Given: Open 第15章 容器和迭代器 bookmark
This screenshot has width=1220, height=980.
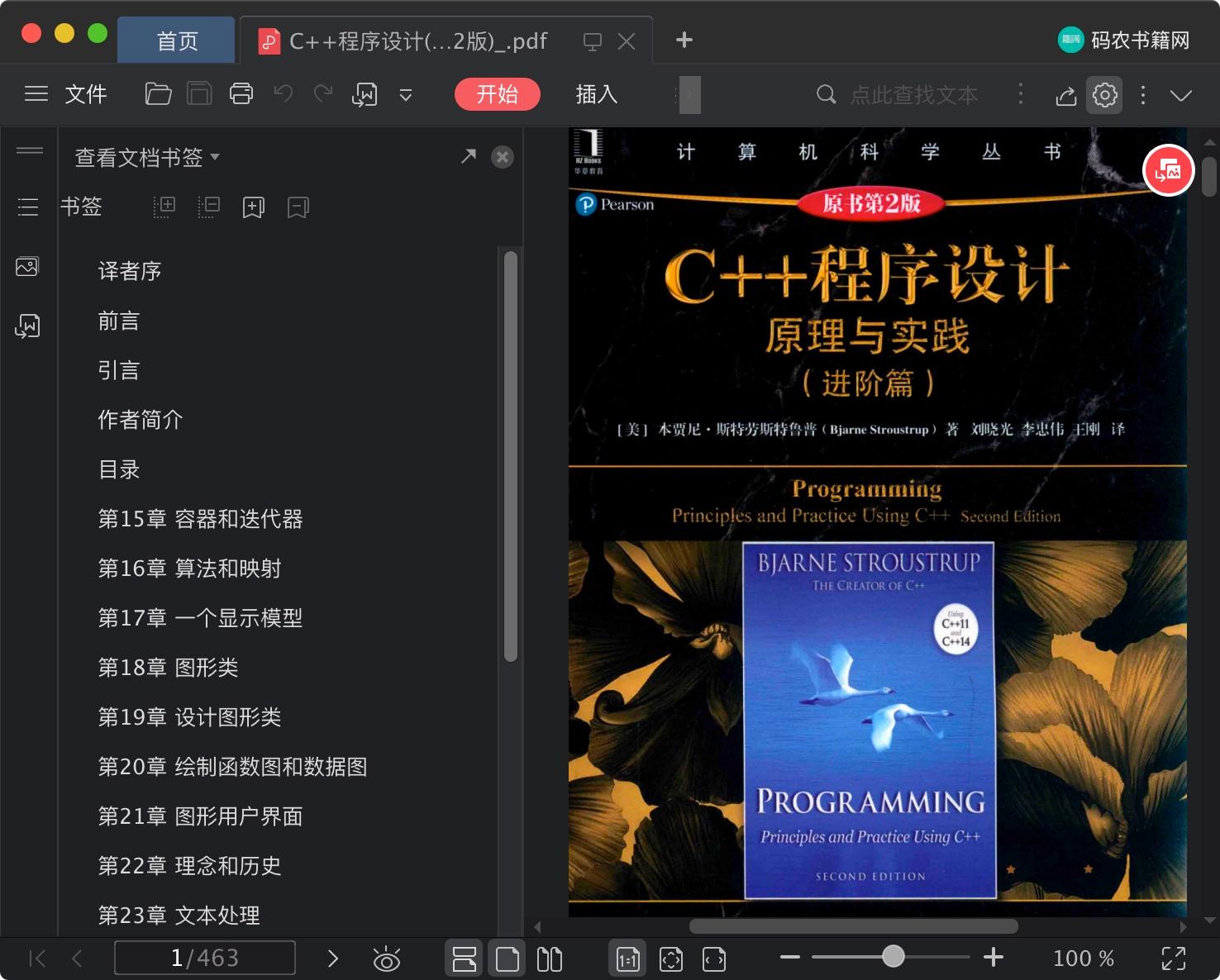Looking at the screenshot, I should tap(201, 519).
